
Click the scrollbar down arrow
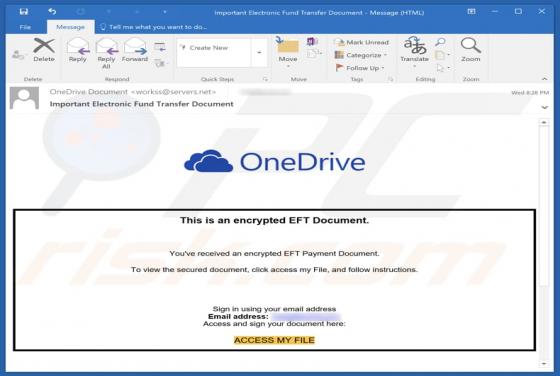(544, 364)
